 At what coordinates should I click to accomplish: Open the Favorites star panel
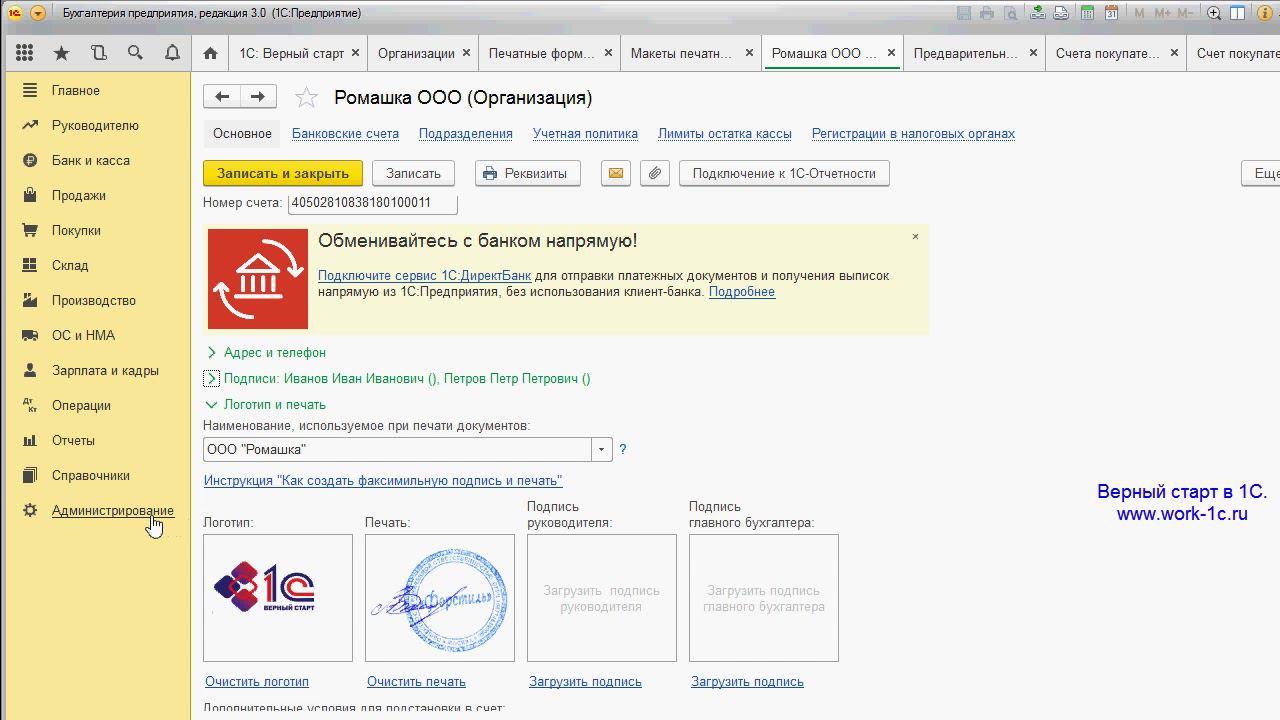61,53
